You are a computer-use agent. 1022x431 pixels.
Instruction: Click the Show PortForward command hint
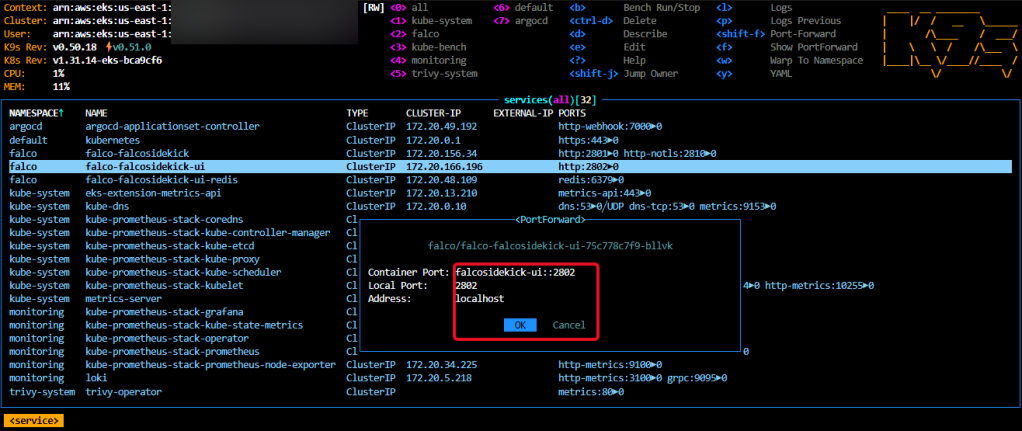pyautogui.click(x=813, y=47)
